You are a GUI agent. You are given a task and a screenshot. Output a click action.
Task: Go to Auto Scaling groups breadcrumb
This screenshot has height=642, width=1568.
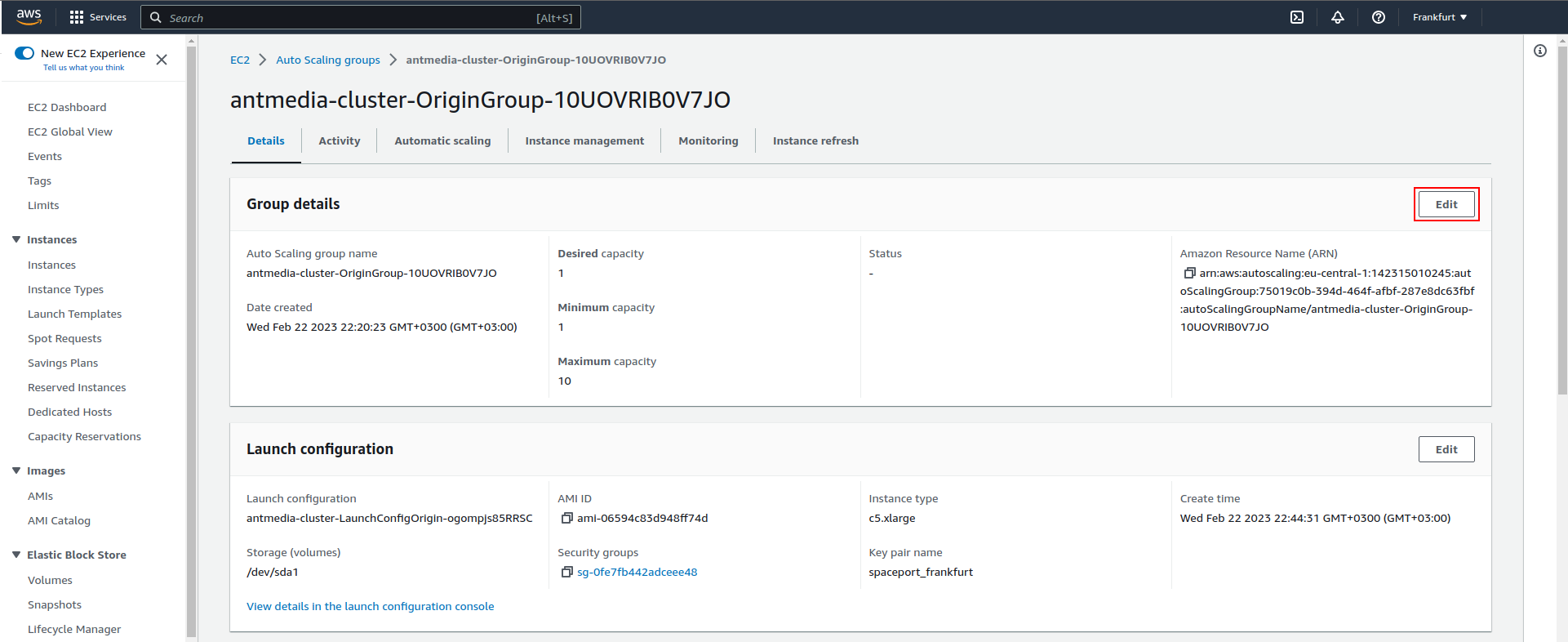(x=328, y=60)
